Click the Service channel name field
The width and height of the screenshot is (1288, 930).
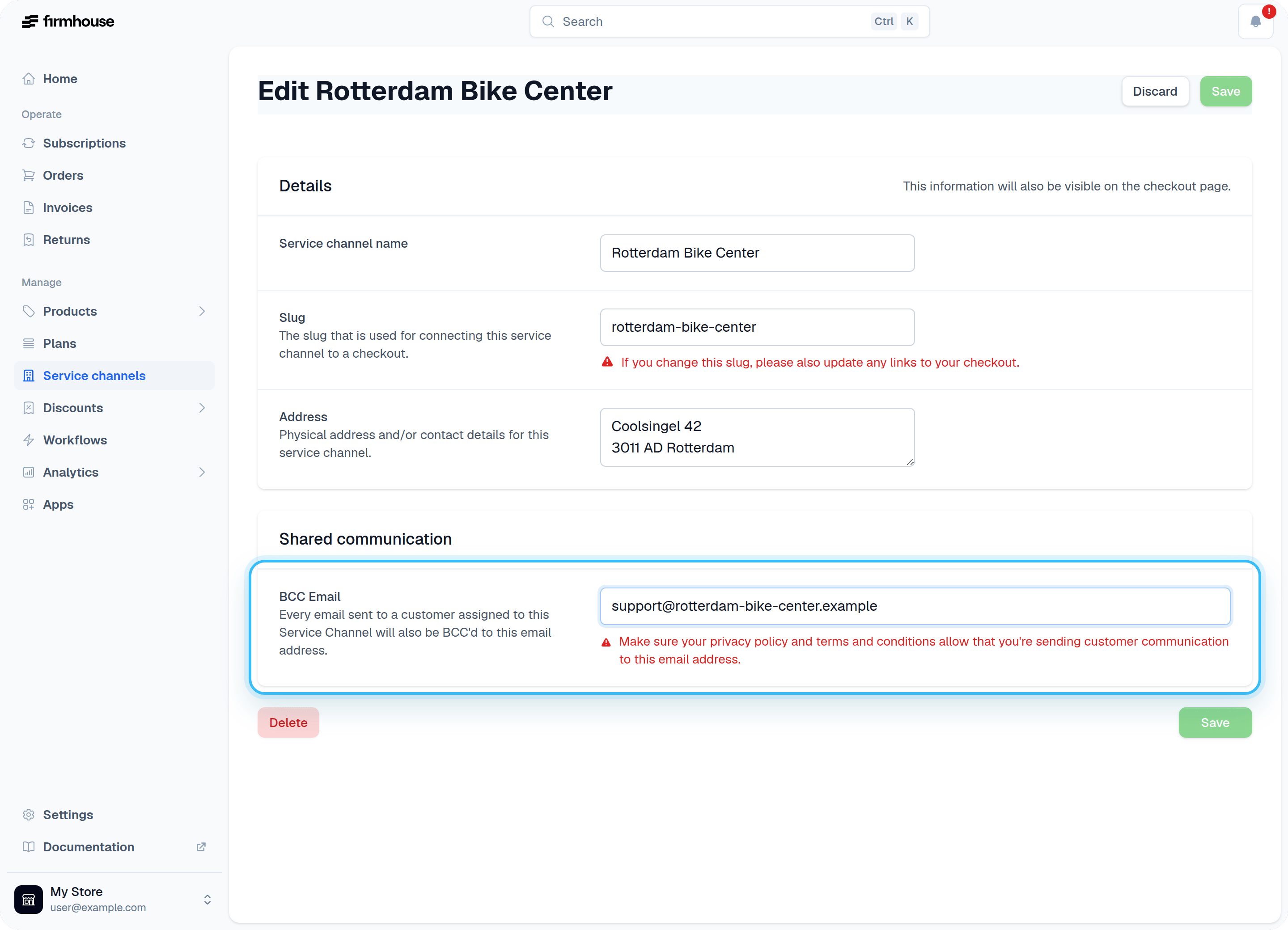tap(757, 253)
